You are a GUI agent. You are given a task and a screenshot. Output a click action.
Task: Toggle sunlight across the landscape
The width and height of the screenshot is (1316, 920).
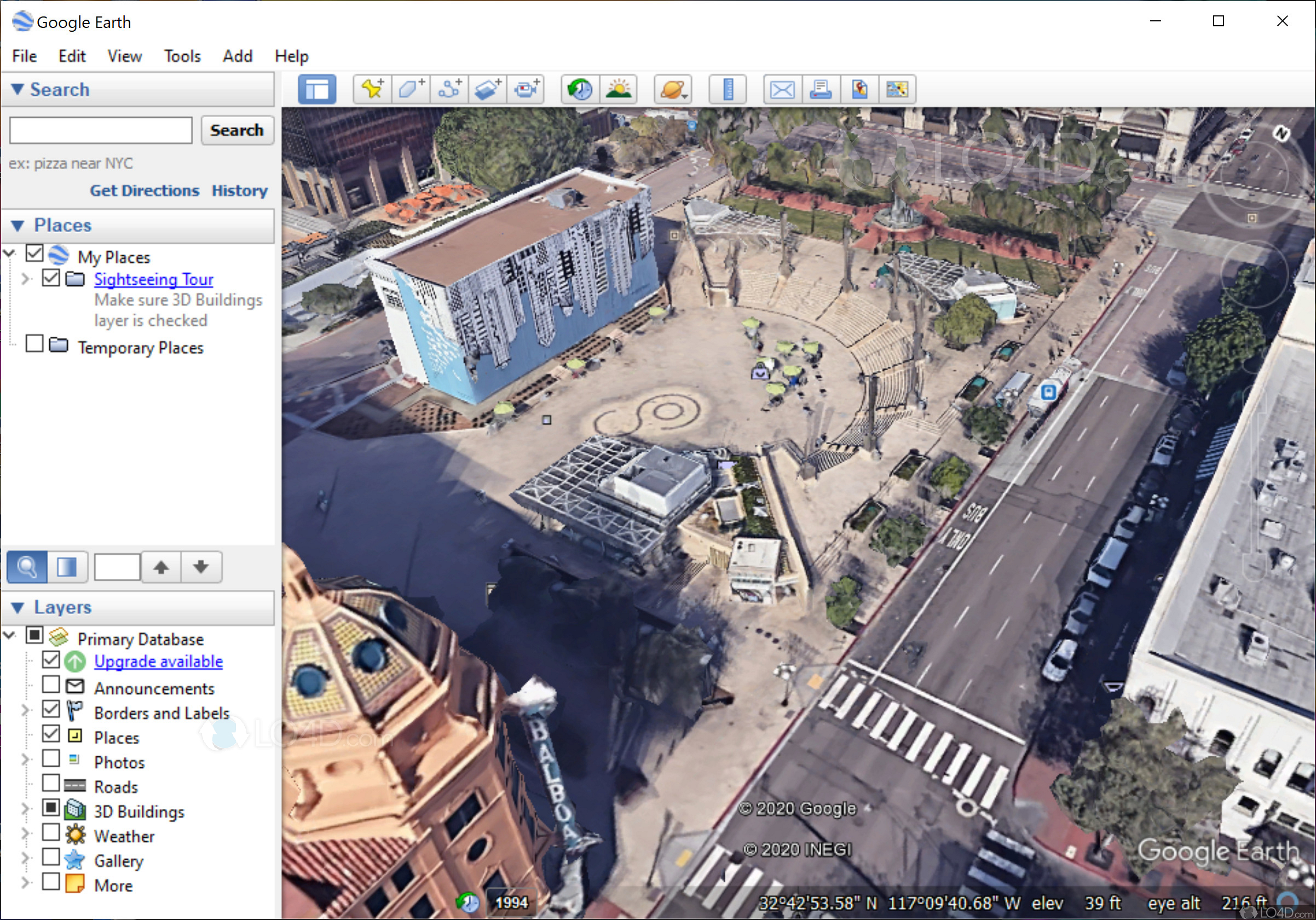pyautogui.click(x=618, y=89)
